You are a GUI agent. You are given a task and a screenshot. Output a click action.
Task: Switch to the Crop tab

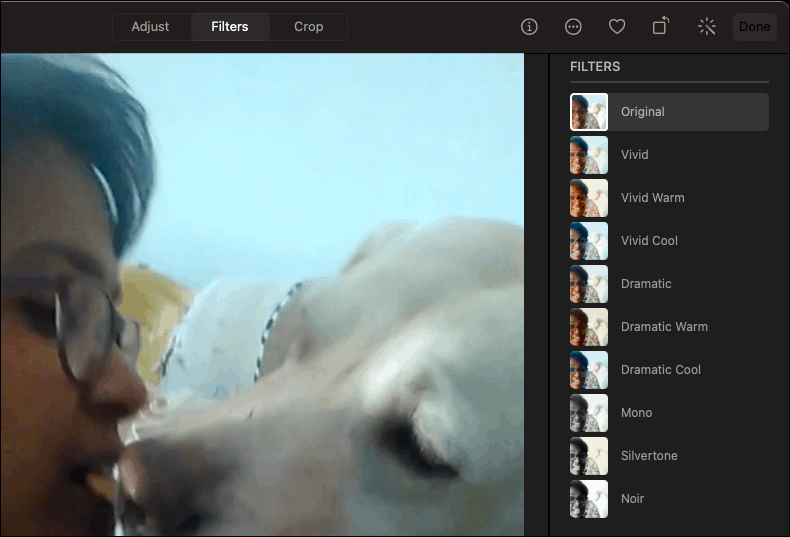[308, 27]
